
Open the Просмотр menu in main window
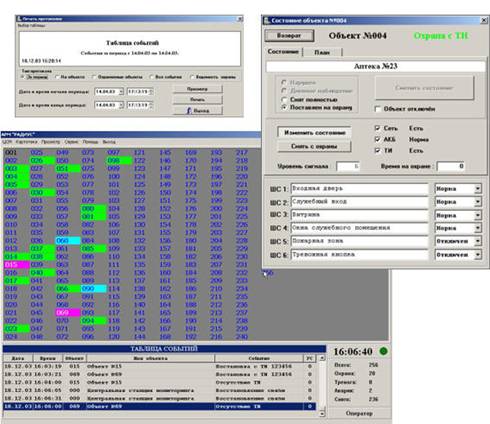(51, 142)
